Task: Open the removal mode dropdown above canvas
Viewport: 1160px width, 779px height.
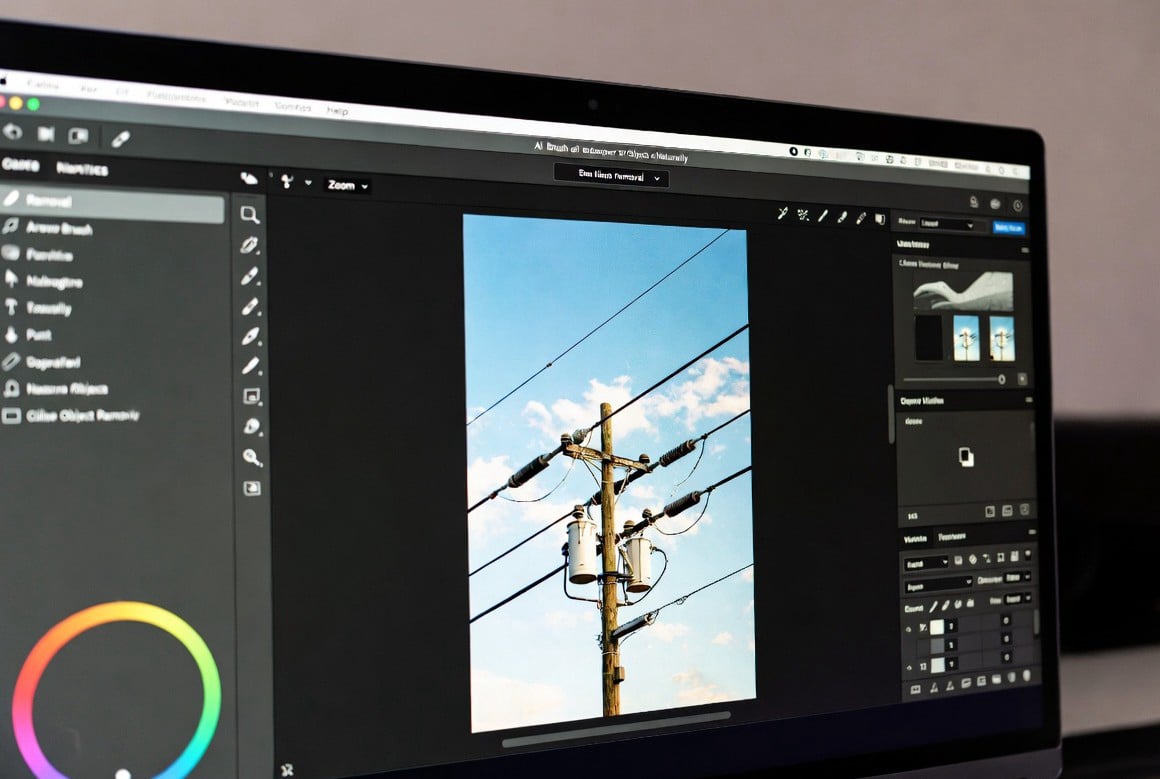Action: [x=611, y=177]
